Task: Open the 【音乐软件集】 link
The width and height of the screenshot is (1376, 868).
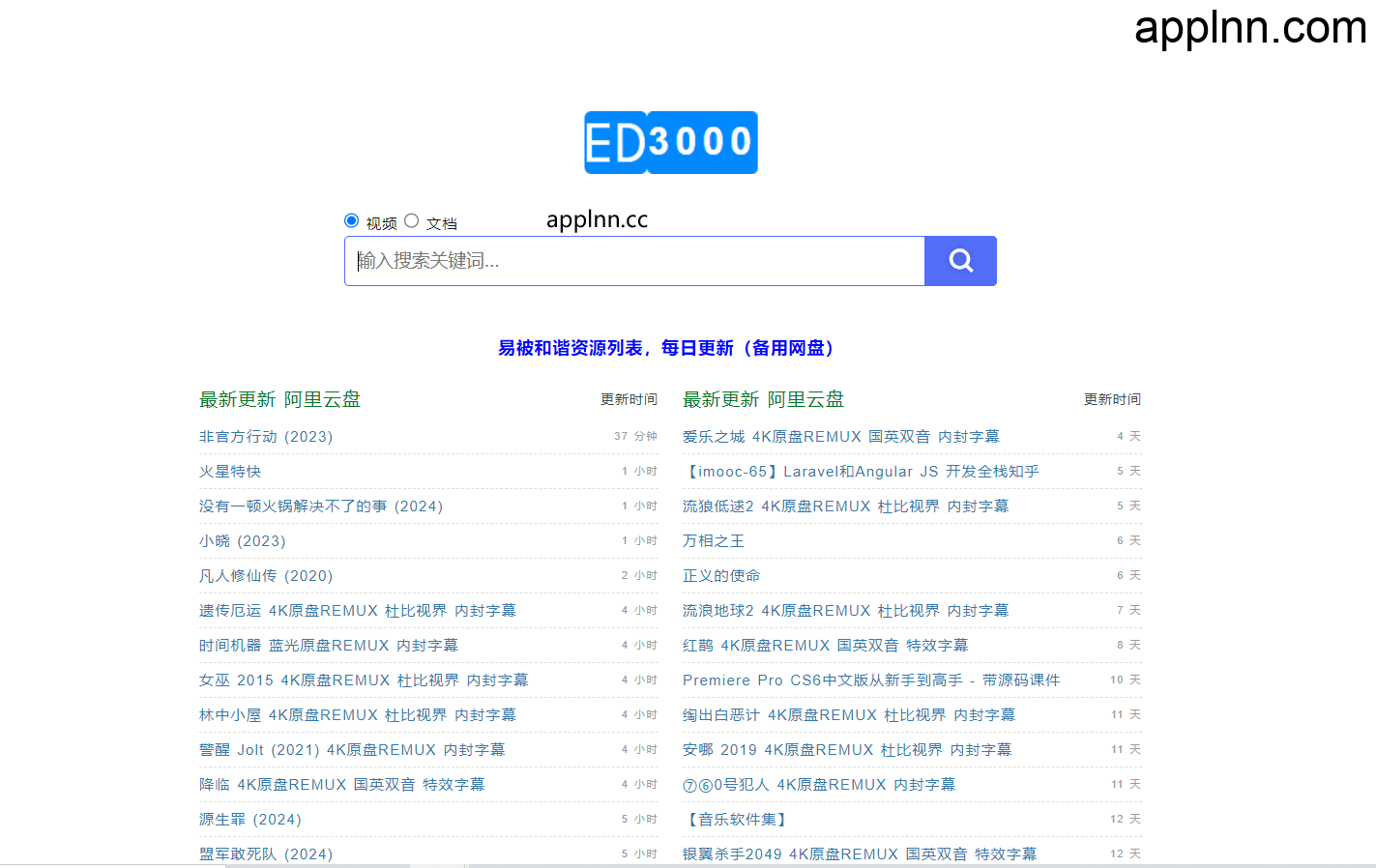Action: coord(735,819)
